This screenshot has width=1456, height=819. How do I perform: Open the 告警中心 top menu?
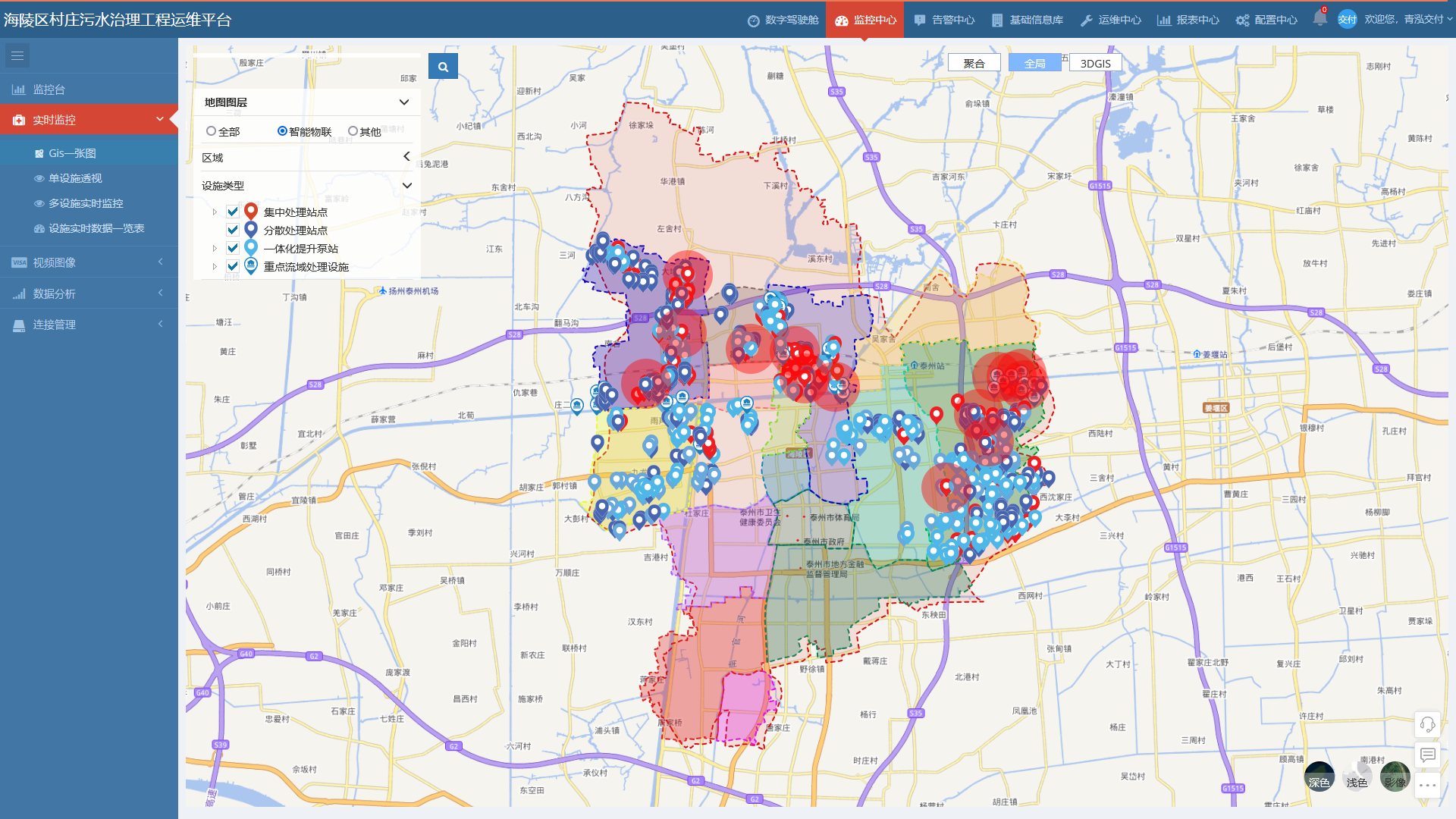pos(944,20)
